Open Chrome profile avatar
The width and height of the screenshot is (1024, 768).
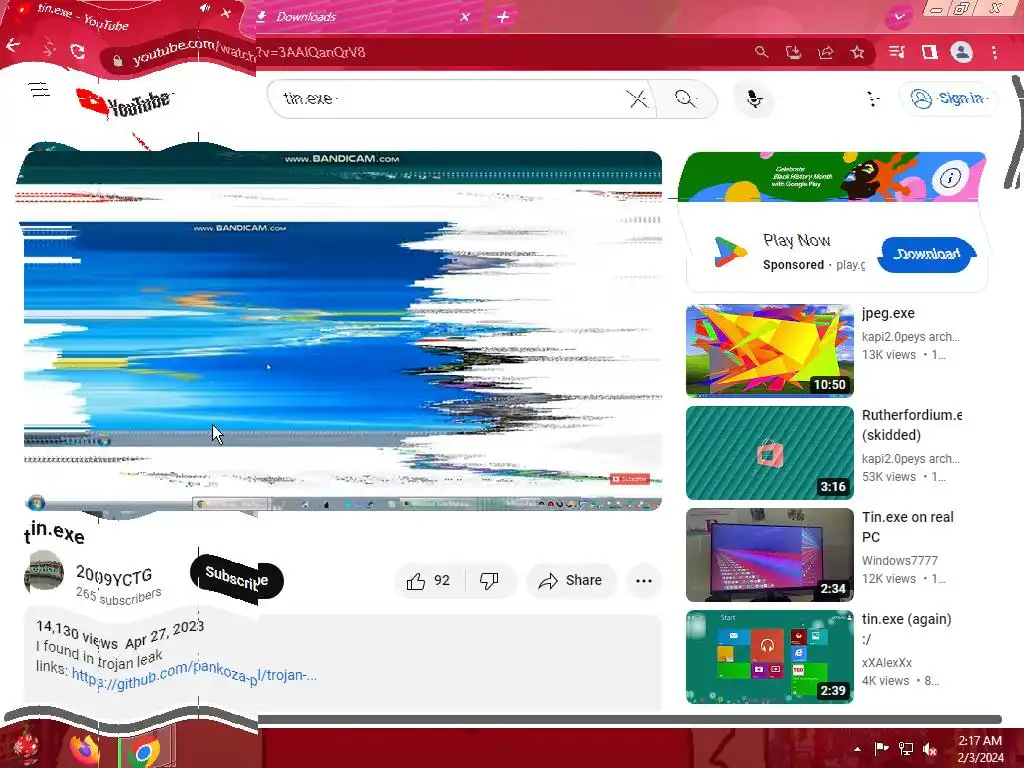point(962,52)
